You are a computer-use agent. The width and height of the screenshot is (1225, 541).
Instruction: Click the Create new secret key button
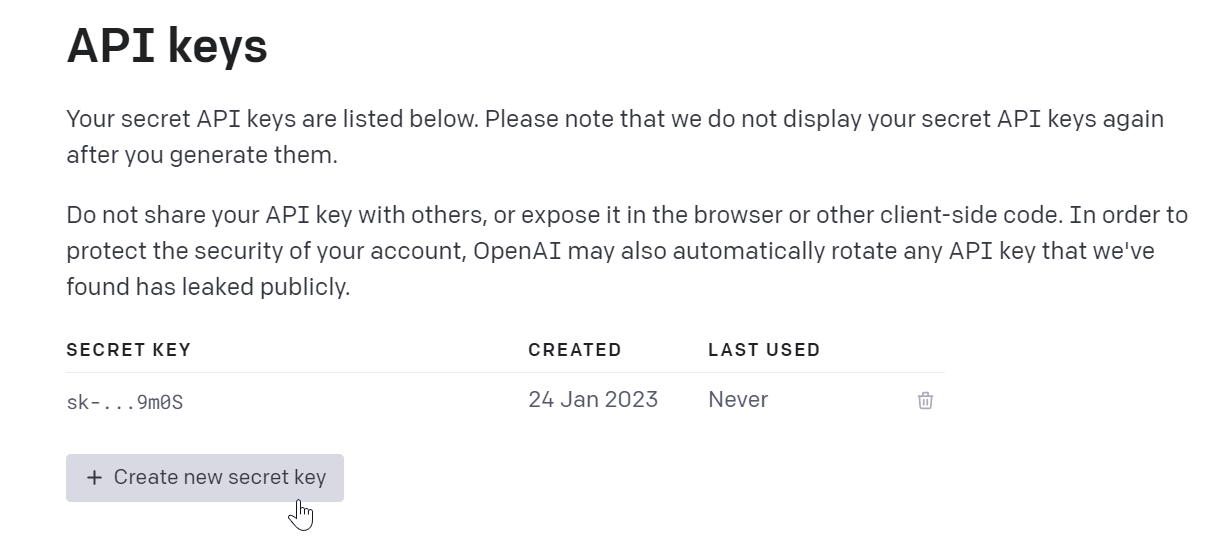(205, 478)
